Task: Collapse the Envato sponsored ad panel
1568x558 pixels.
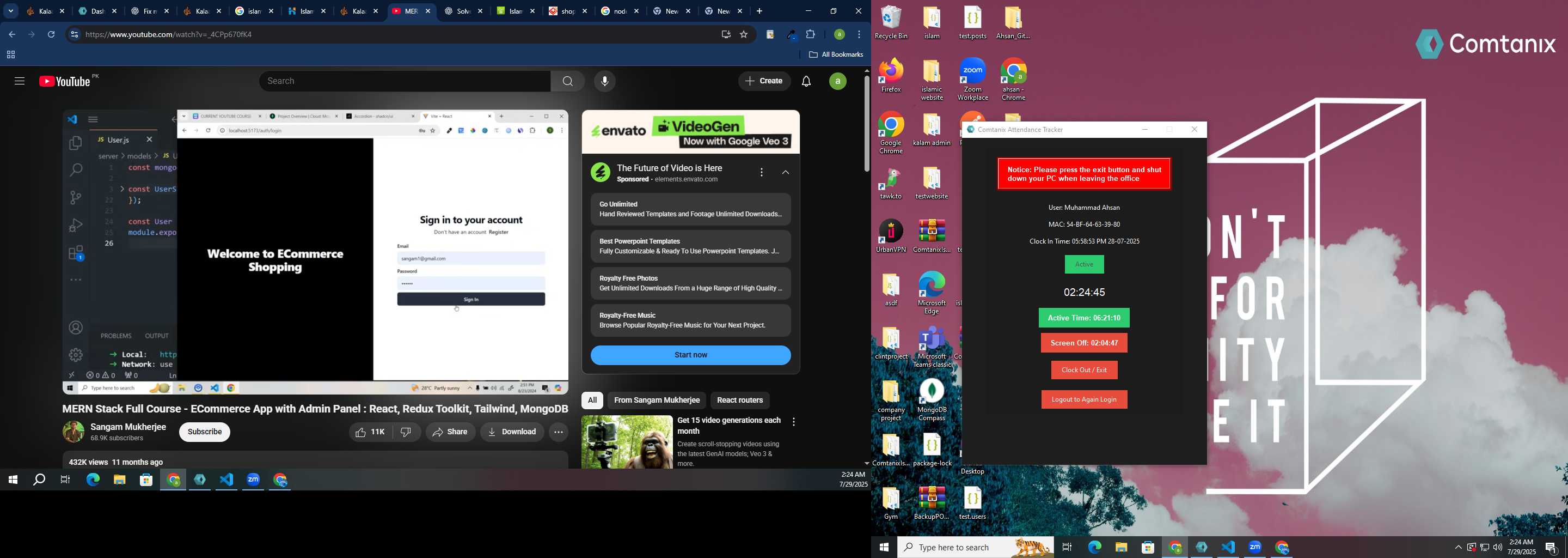Action: [x=786, y=173]
